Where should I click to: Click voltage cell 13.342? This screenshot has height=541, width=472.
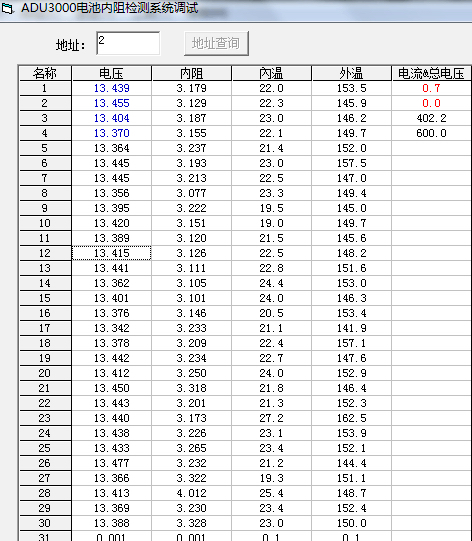pyautogui.click(x=111, y=328)
